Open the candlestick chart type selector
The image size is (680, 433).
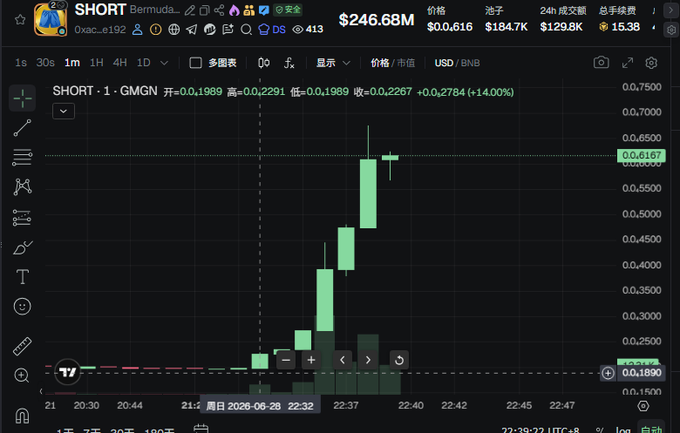click(264, 63)
